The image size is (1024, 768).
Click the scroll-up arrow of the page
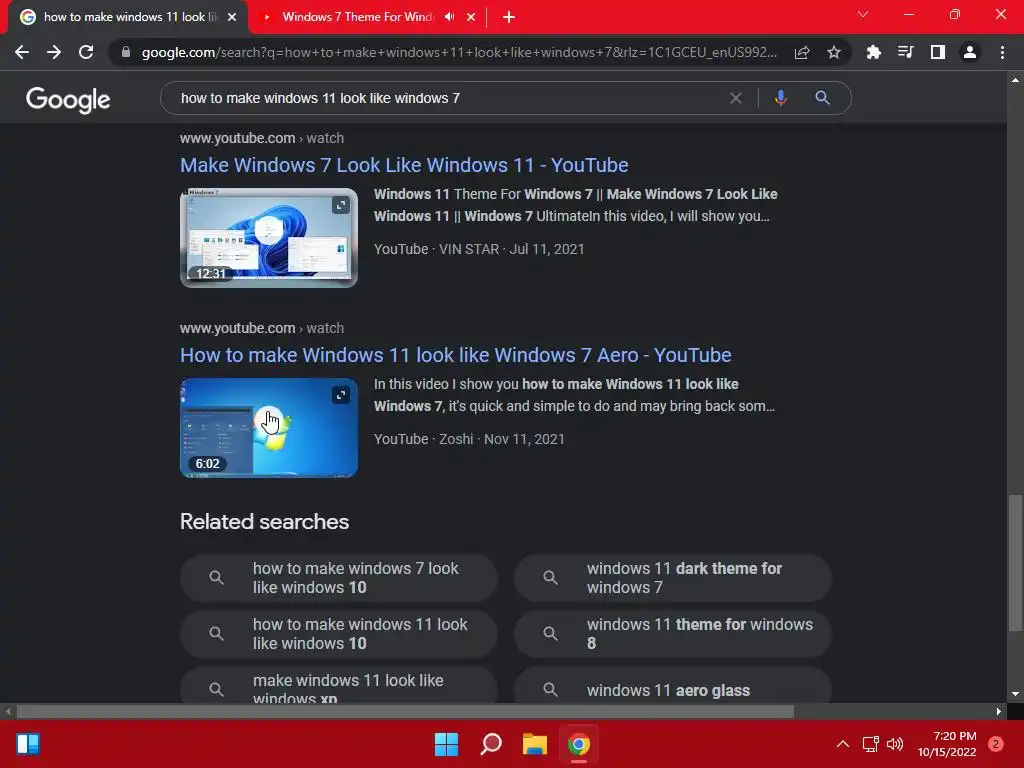click(x=1015, y=80)
